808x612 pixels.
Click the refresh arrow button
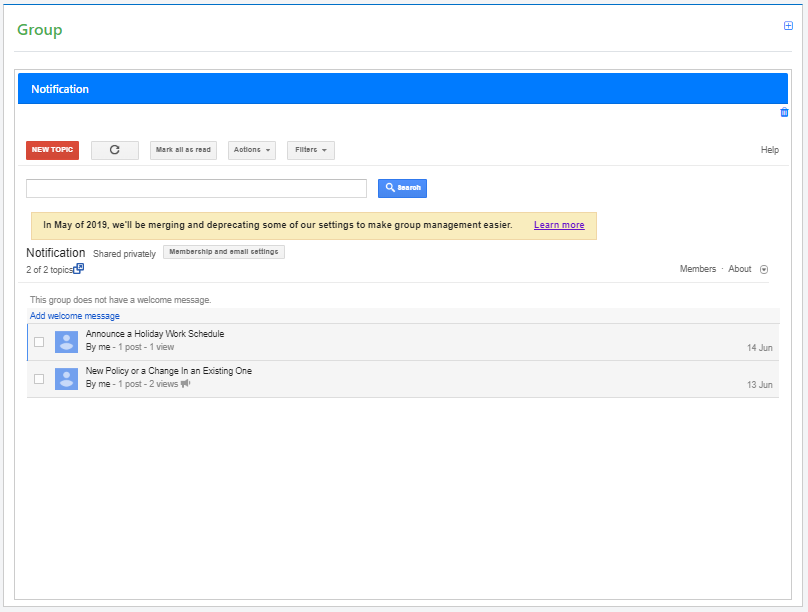(x=115, y=150)
